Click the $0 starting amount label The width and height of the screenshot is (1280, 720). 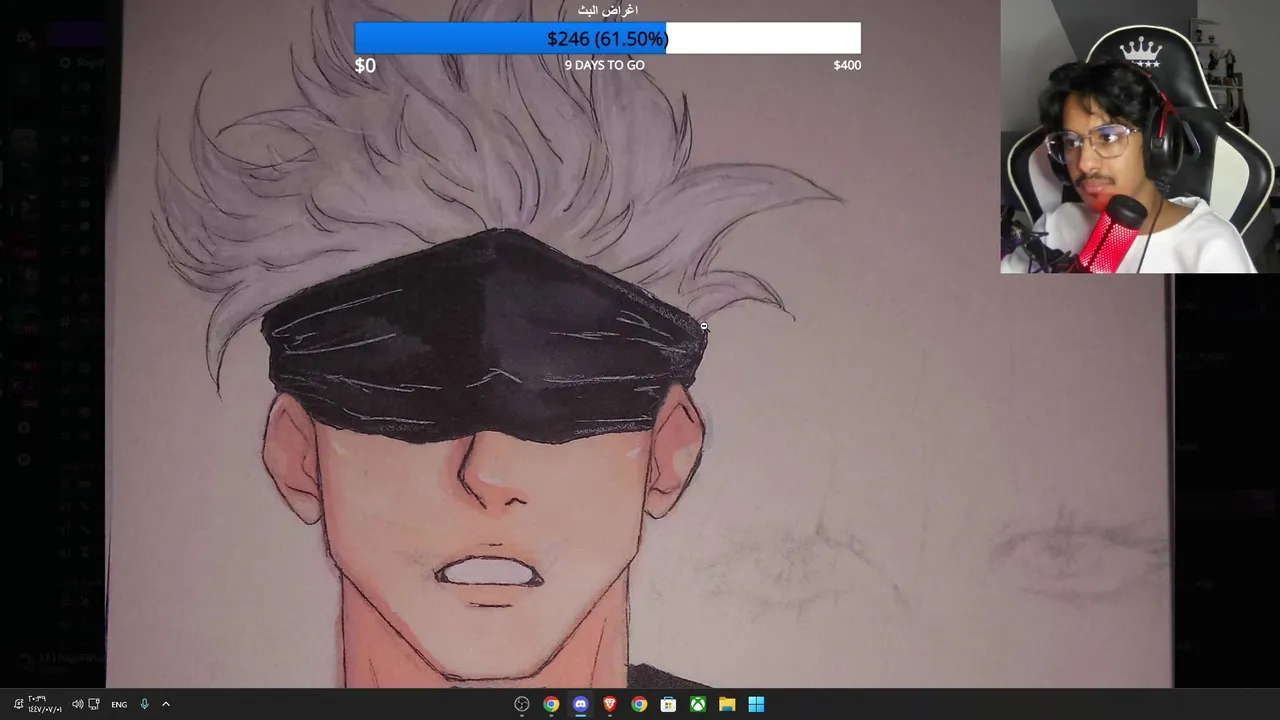[x=365, y=65]
